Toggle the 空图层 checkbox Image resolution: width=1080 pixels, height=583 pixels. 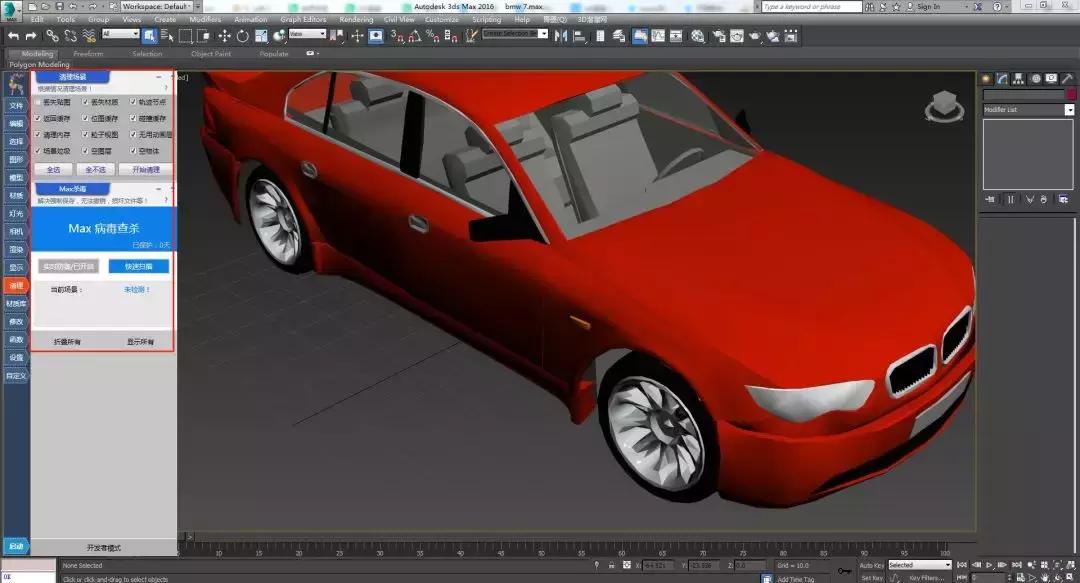coord(86,151)
